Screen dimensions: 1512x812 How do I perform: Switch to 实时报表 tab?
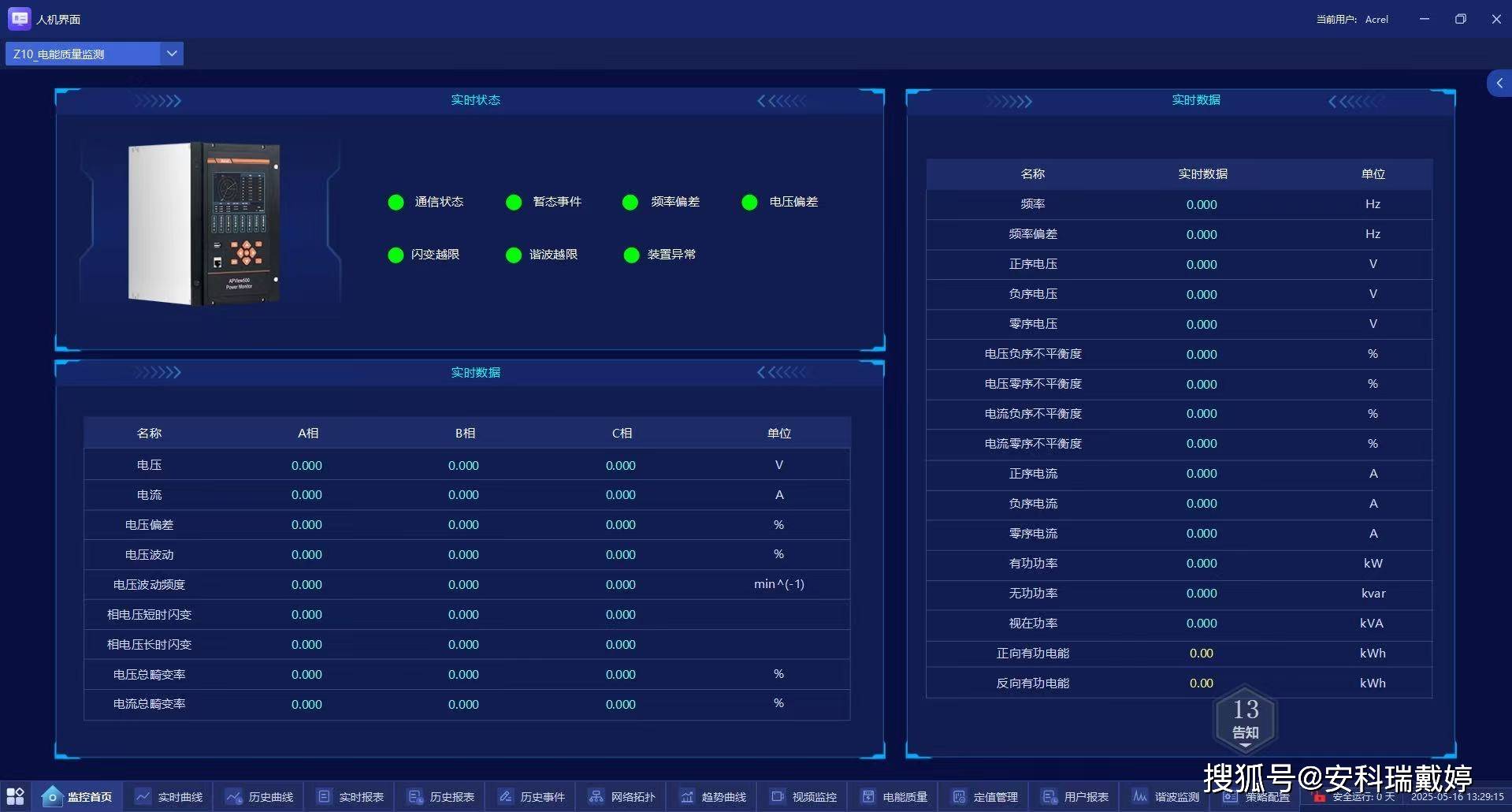click(x=349, y=796)
